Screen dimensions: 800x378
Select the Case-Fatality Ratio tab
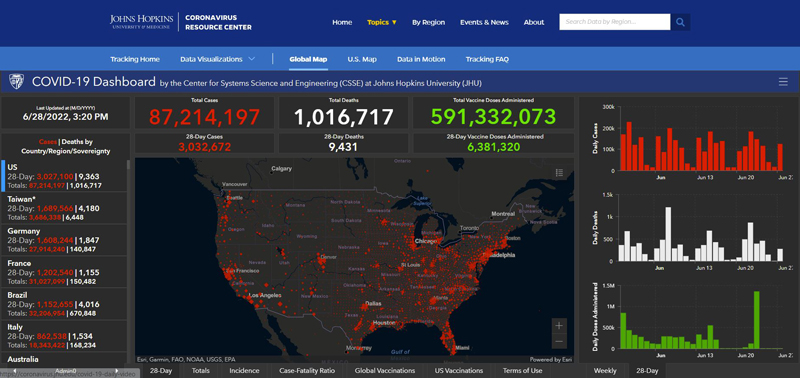(305, 371)
